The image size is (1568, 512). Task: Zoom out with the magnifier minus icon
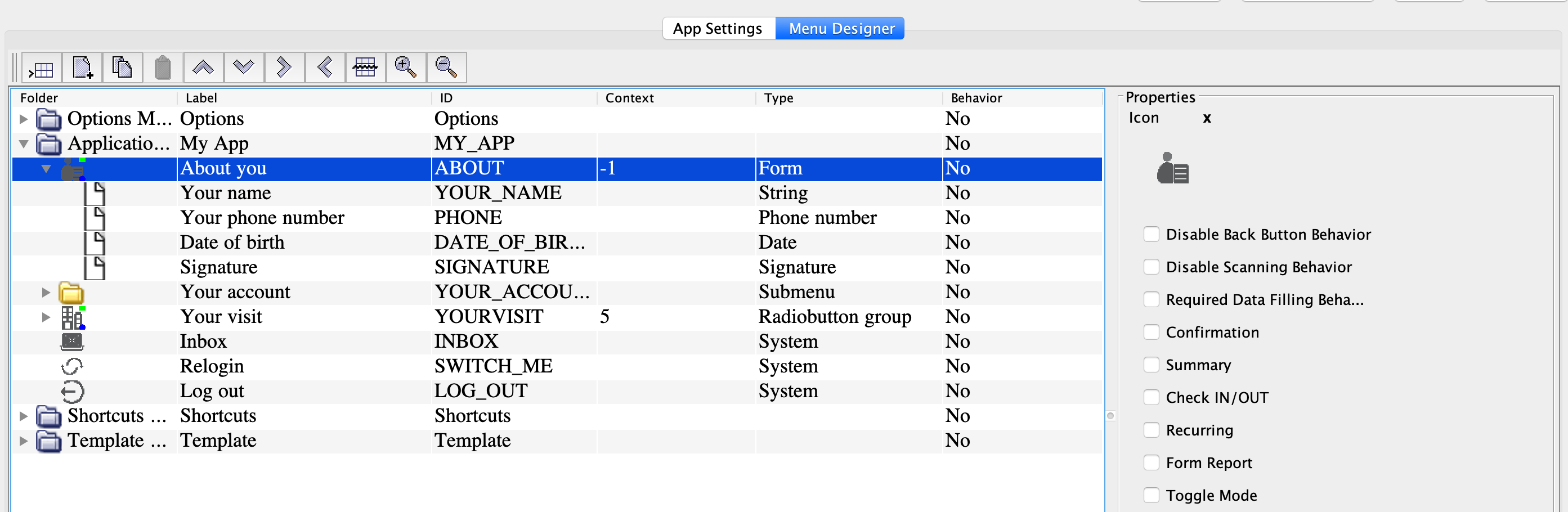(446, 68)
